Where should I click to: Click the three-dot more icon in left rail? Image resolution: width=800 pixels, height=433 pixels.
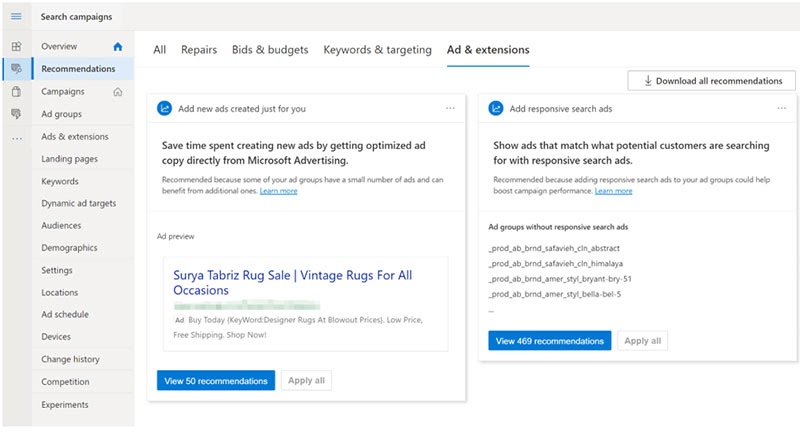pyautogui.click(x=16, y=137)
